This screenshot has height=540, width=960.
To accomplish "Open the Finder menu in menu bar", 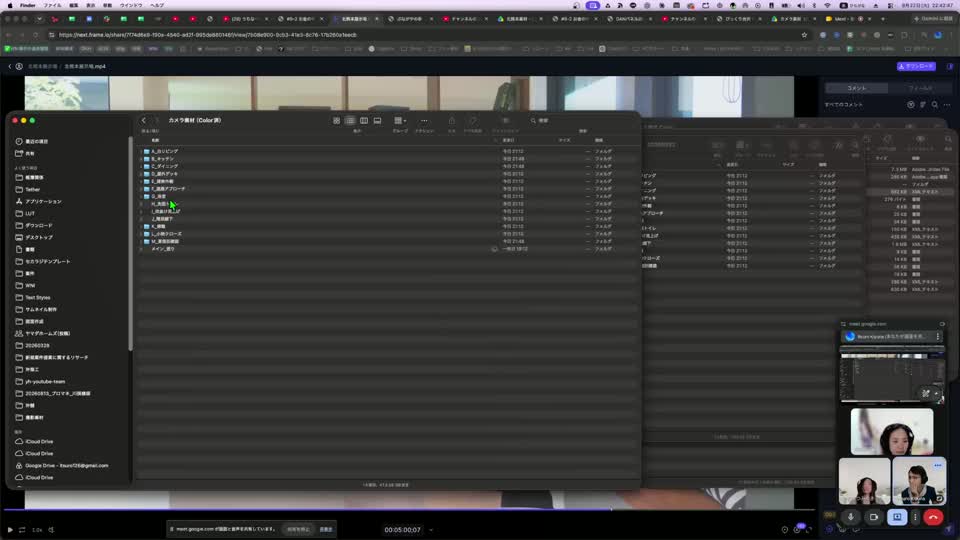I will pyautogui.click(x=28, y=5).
